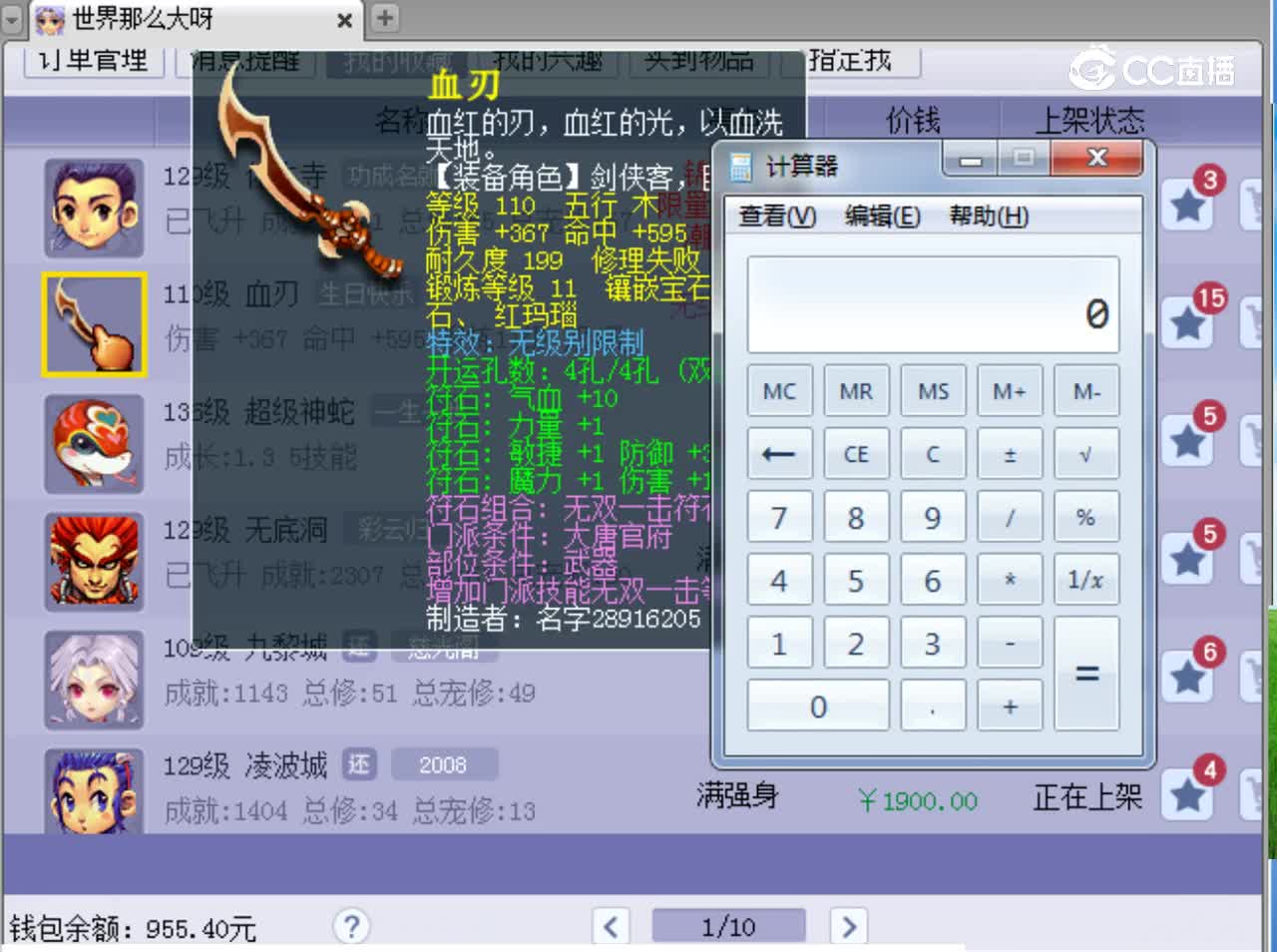Viewport: 1277px width, 952px height.
Task: Click the 价钱 column header
Action: pos(913,121)
